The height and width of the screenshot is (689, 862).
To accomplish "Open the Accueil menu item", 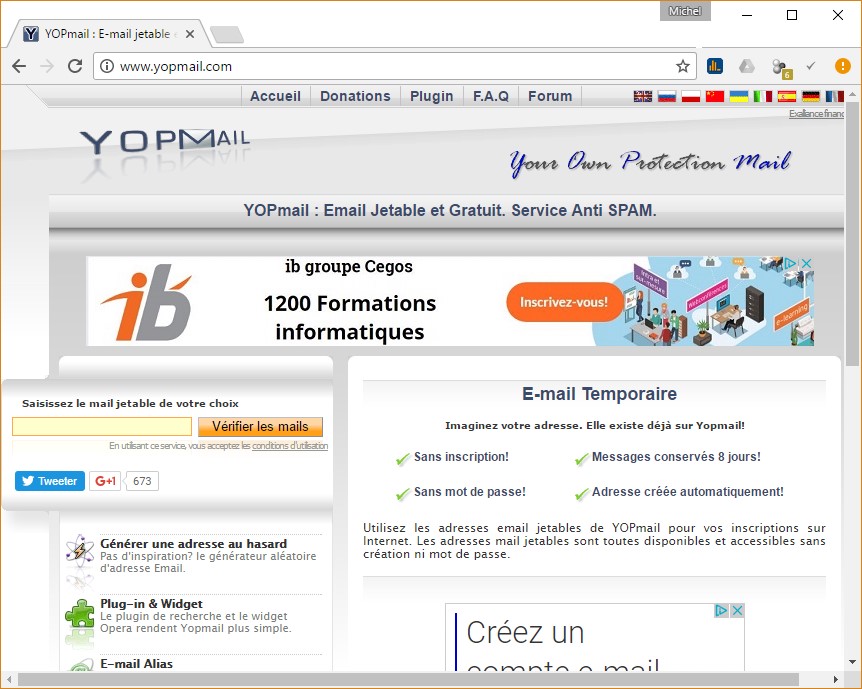I will [275, 96].
